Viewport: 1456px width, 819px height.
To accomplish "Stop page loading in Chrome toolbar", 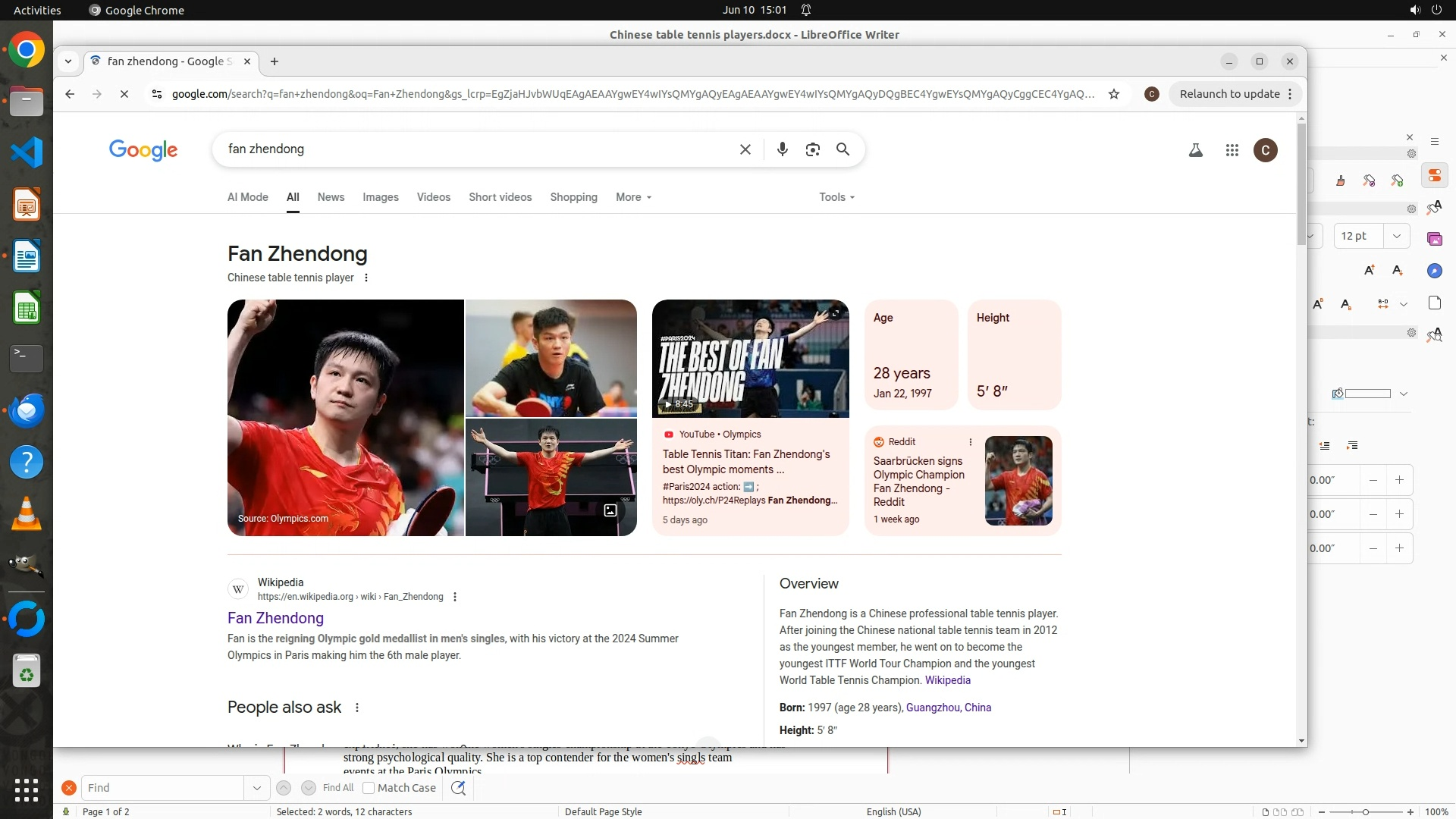I will tap(124, 94).
